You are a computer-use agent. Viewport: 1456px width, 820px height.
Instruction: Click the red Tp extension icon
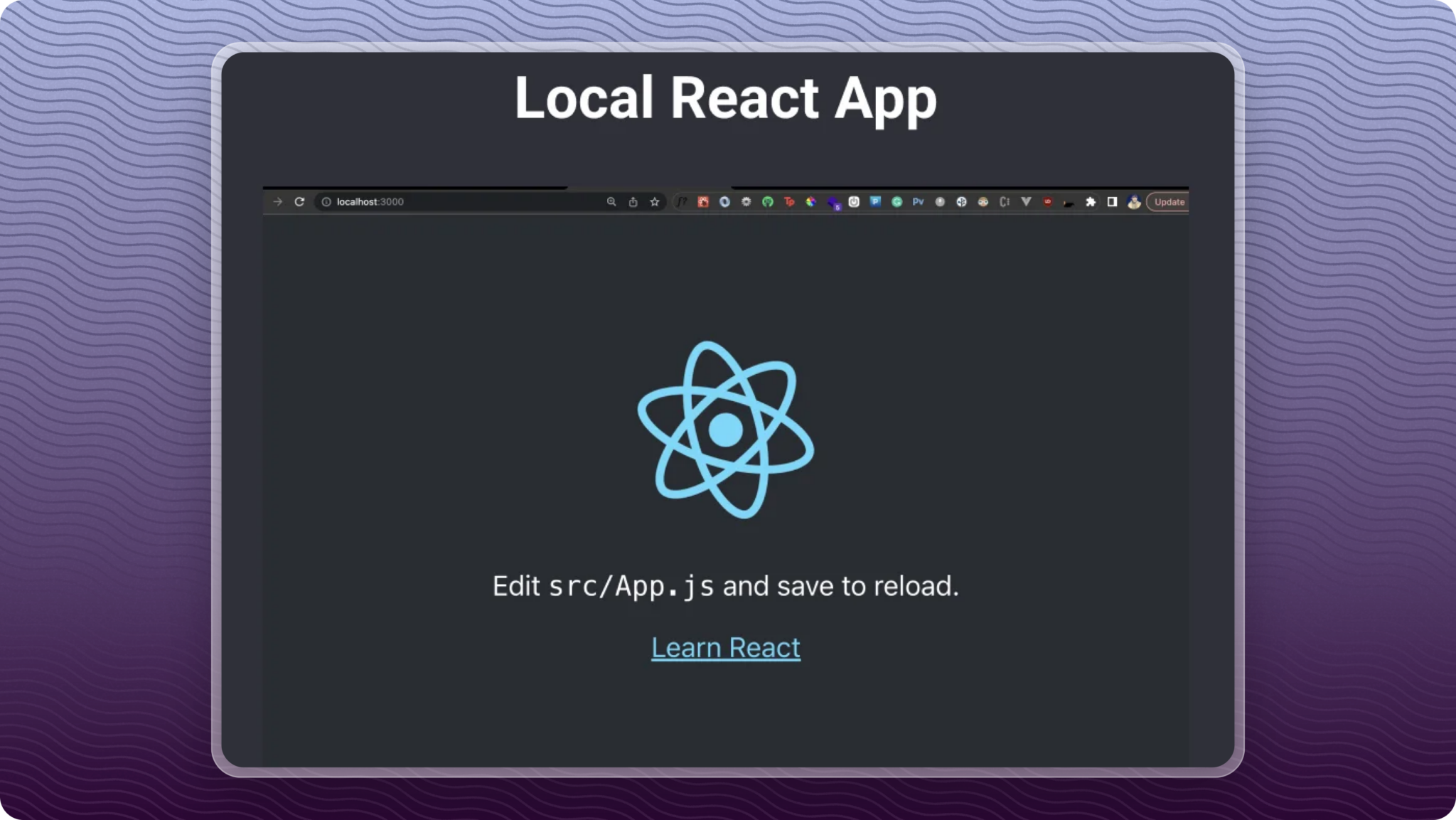tap(789, 202)
